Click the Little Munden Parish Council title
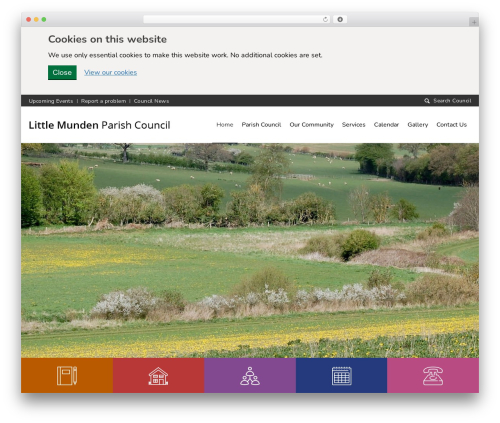The image size is (500, 423). [x=99, y=125]
